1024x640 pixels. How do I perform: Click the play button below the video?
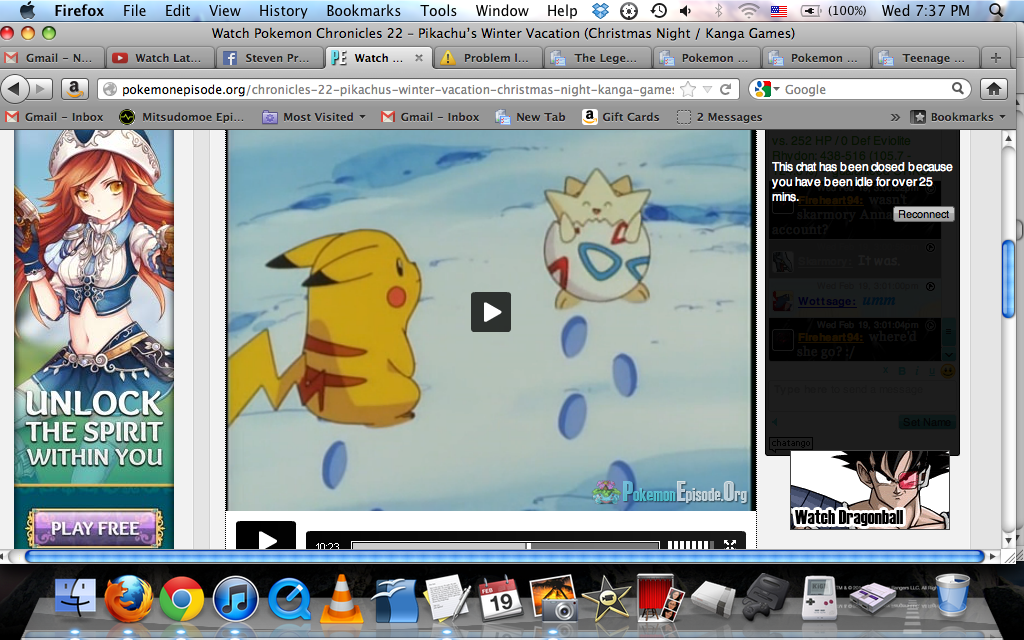coord(266,536)
